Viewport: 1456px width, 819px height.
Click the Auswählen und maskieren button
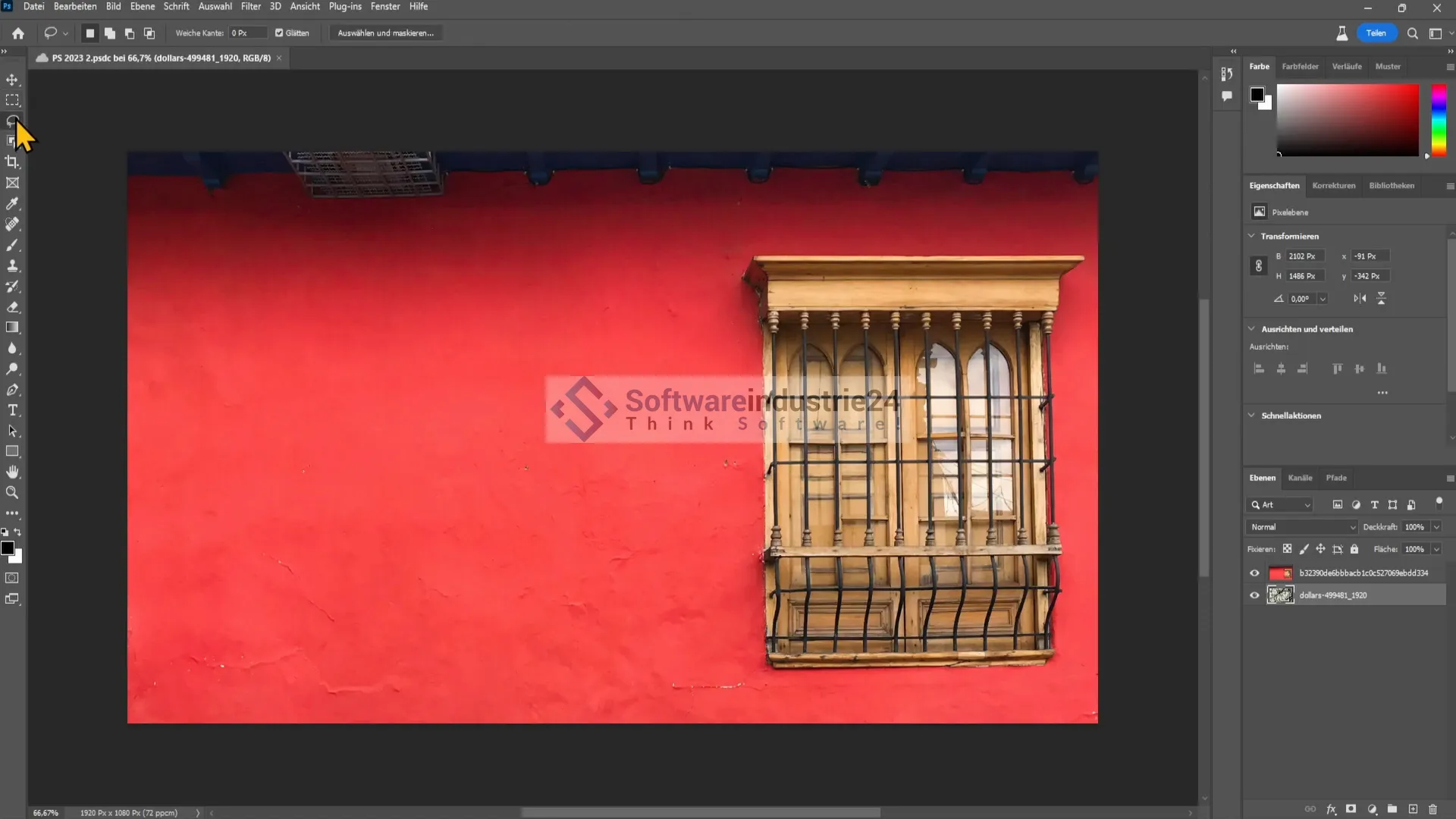[385, 33]
